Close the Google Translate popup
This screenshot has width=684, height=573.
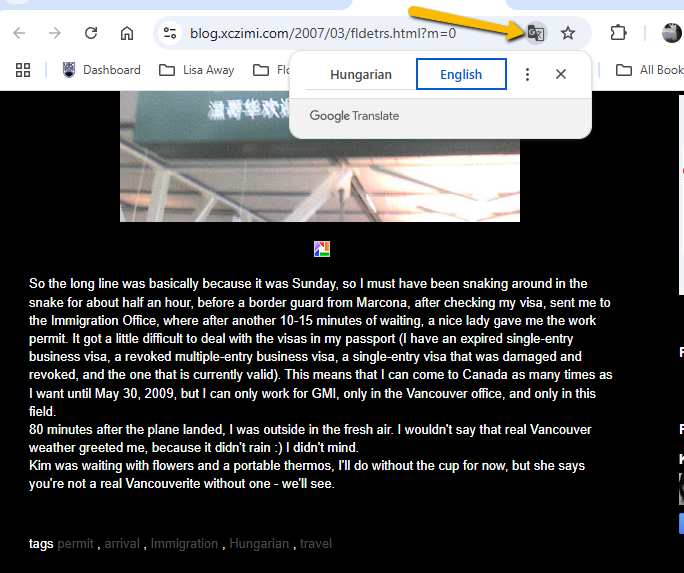[561, 75]
